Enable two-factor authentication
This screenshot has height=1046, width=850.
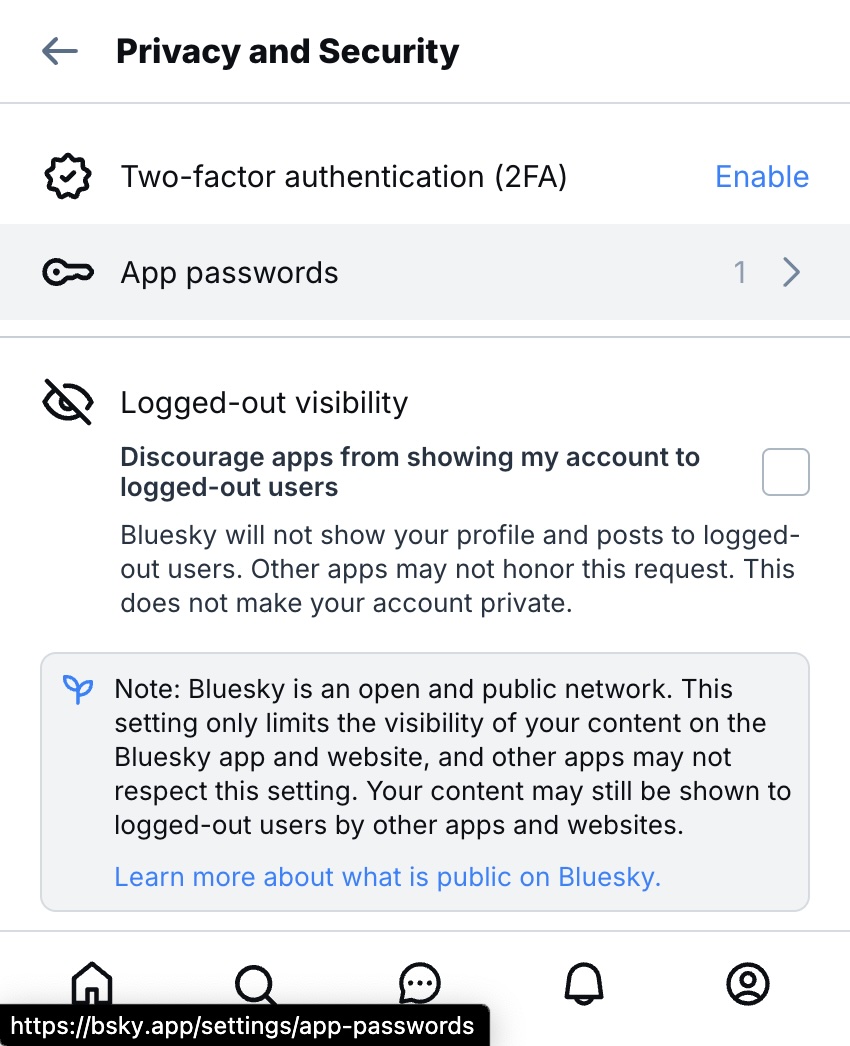pyautogui.click(x=762, y=177)
